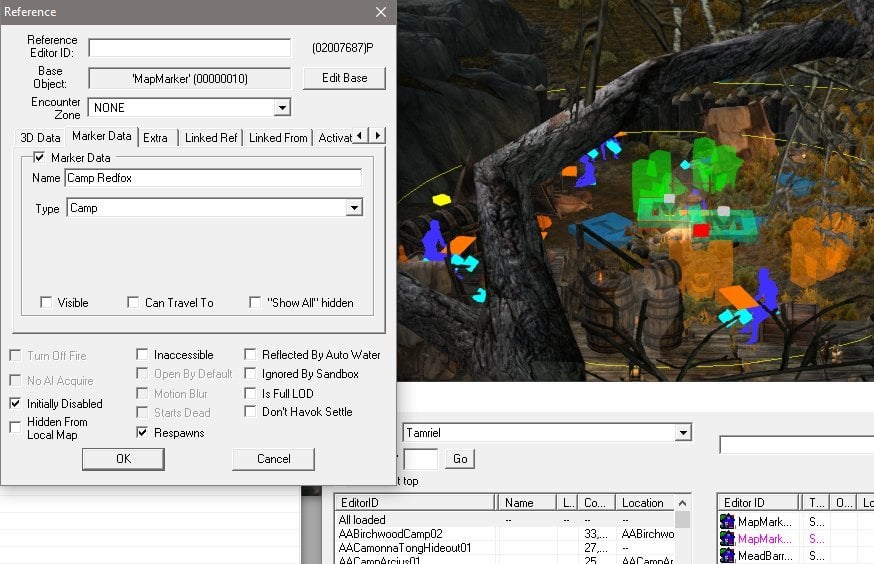This screenshot has height=564, width=874.
Task: Click the Go button
Action: [x=460, y=459]
